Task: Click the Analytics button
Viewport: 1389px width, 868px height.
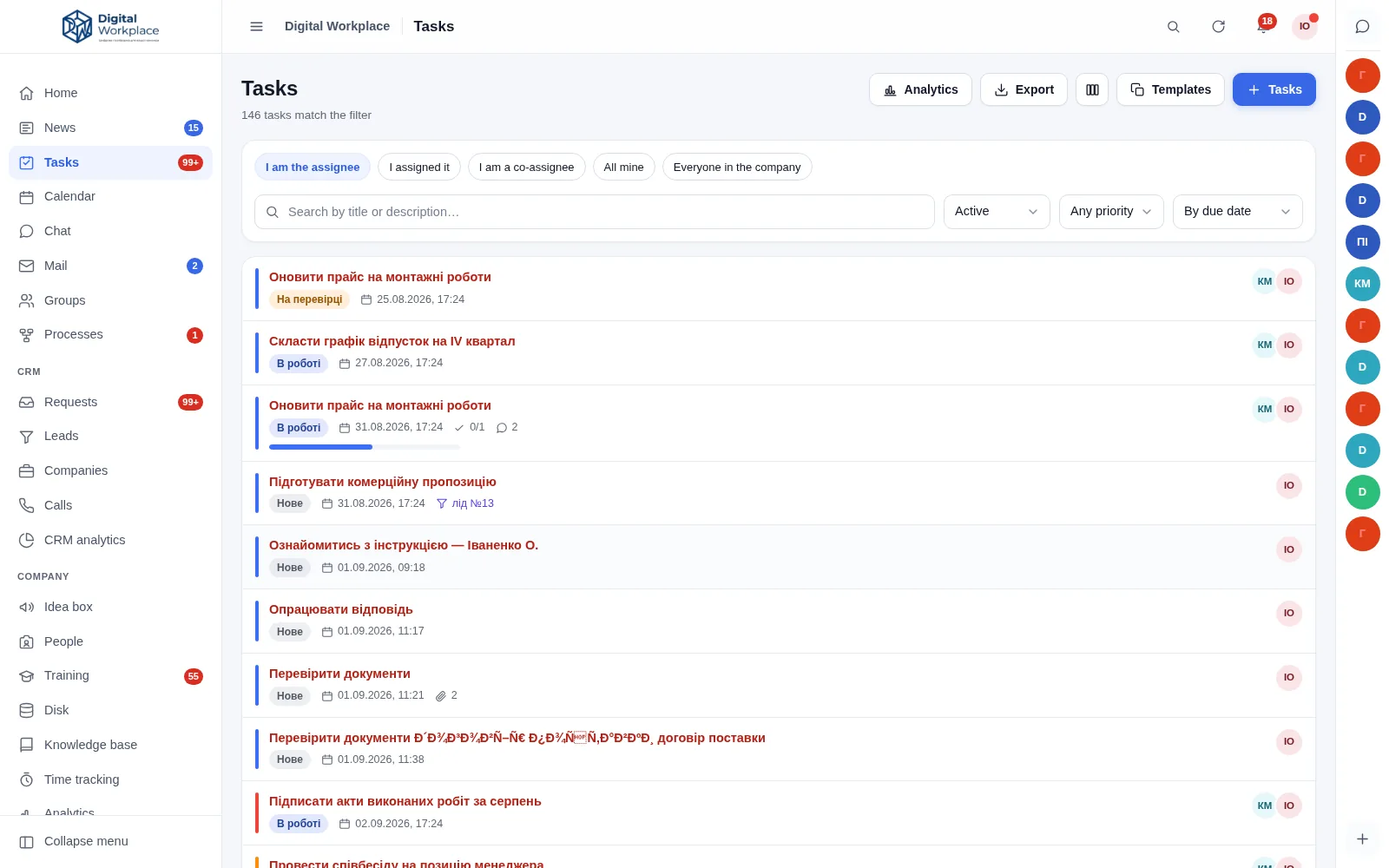Action: point(920,89)
